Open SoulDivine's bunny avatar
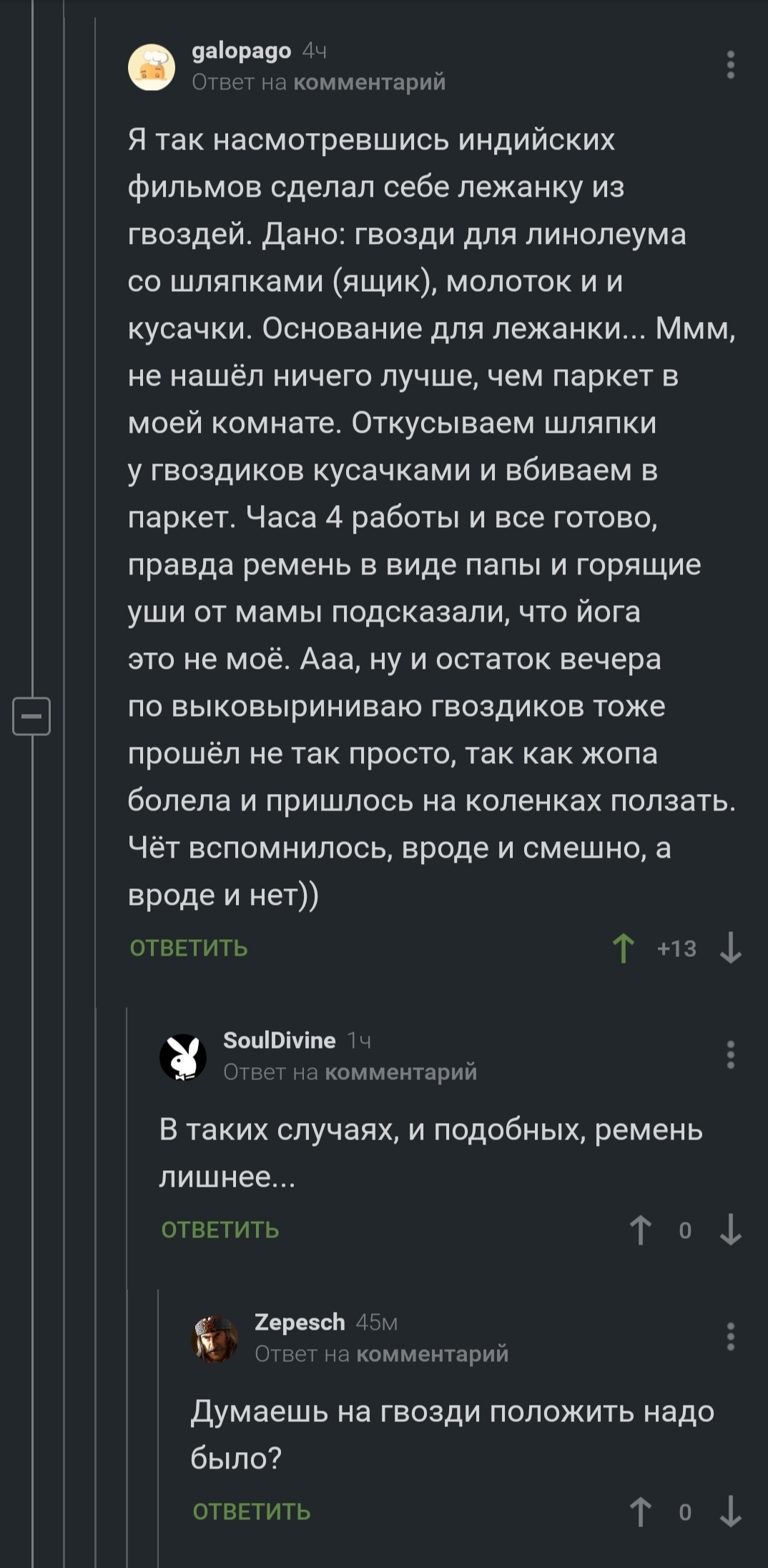This screenshot has height=1568, width=768. (x=182, y=1057)
